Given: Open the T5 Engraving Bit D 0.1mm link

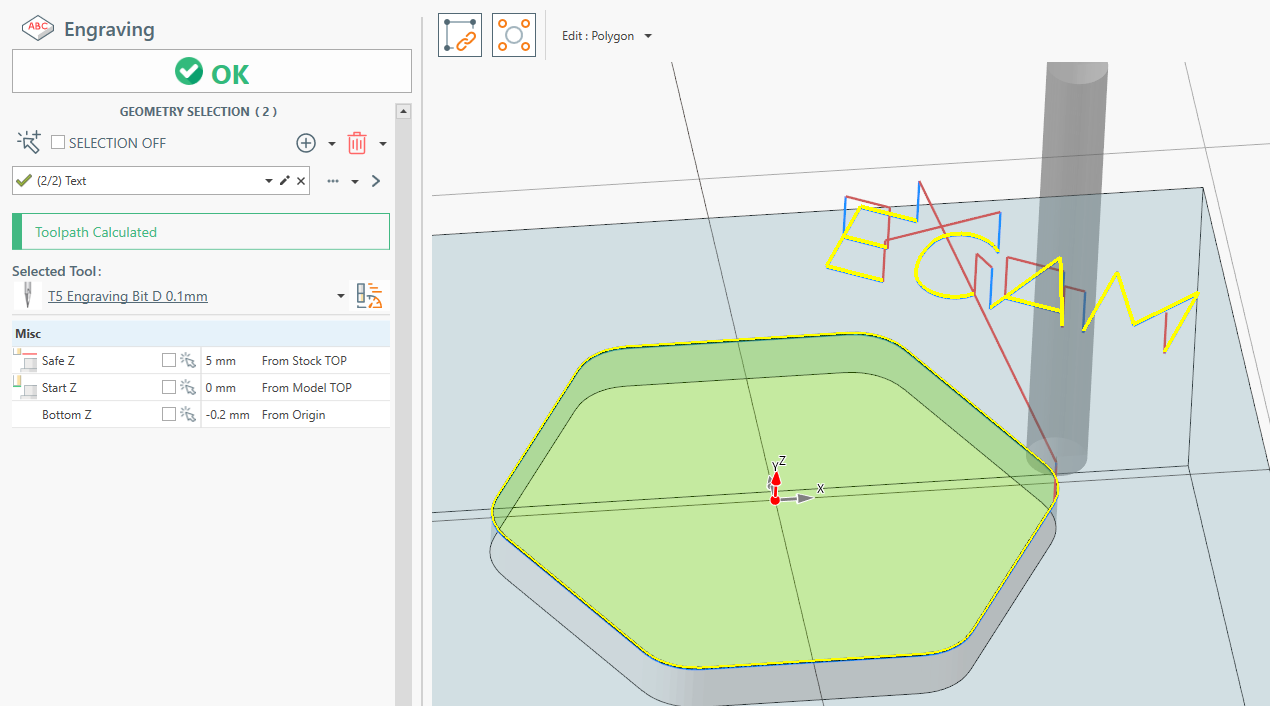Looking at the screenshot, I should pos(128,297).
